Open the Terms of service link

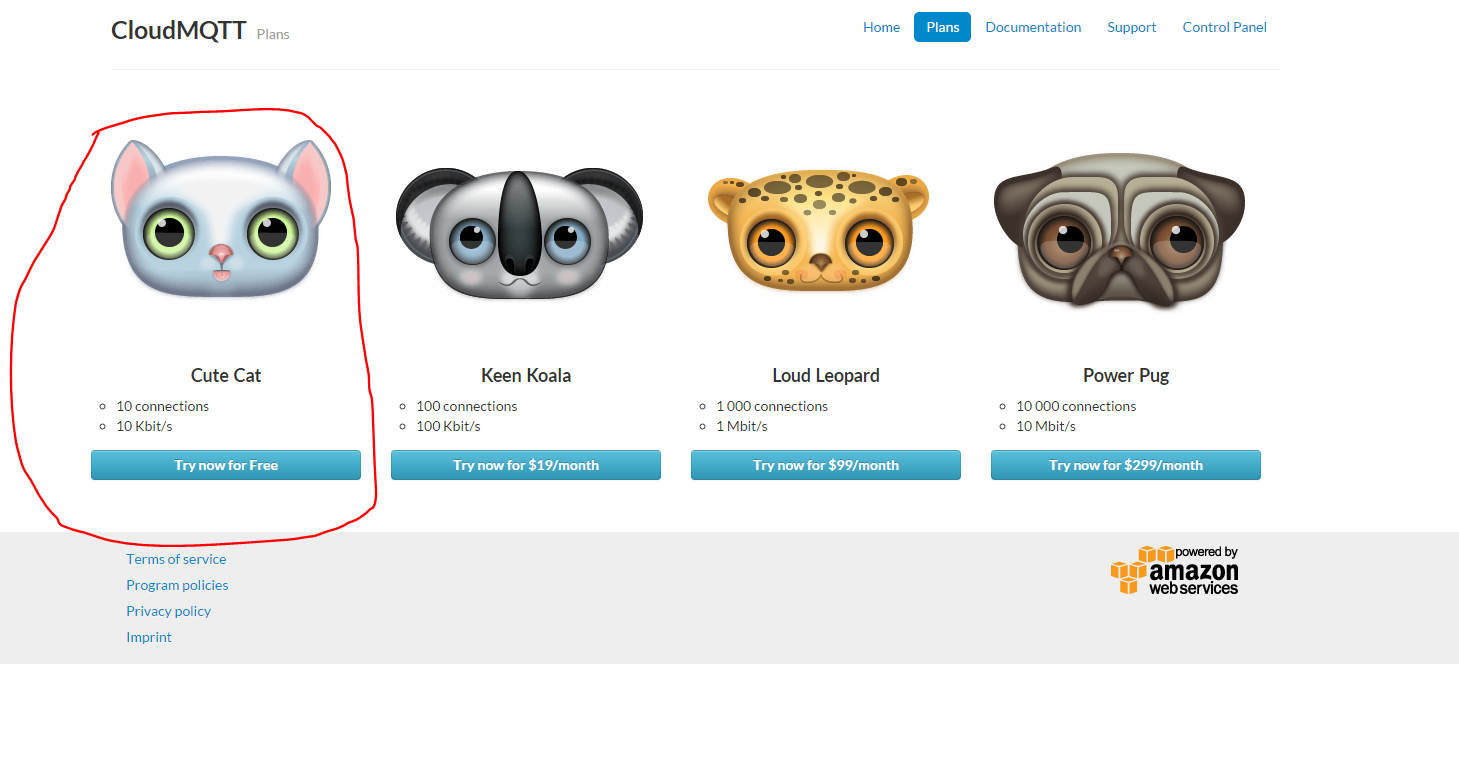tap(176, 559)
